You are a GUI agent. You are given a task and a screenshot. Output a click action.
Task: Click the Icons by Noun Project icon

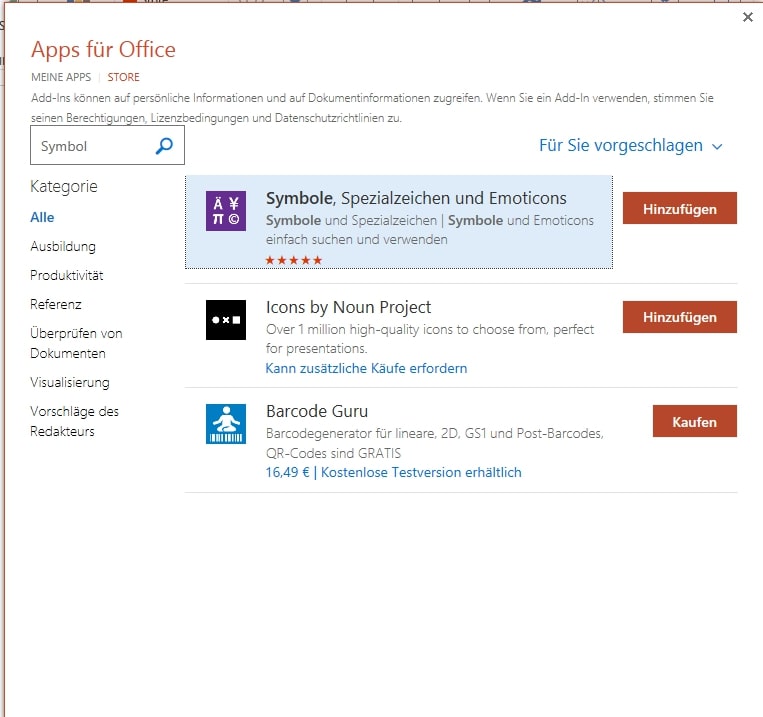[x=225, y=319]
